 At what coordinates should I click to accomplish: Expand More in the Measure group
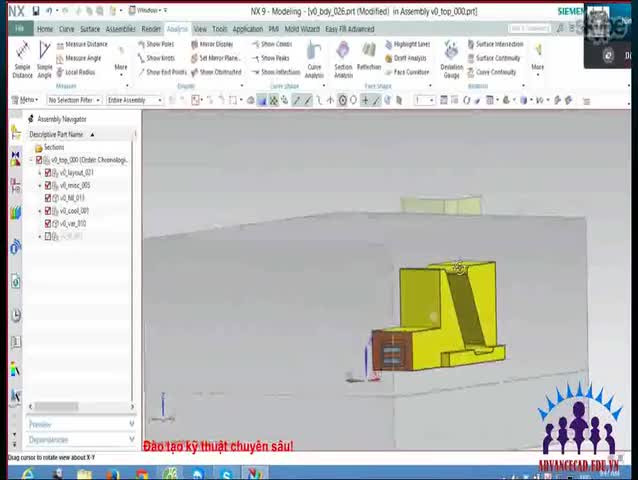tap(120, 61)
